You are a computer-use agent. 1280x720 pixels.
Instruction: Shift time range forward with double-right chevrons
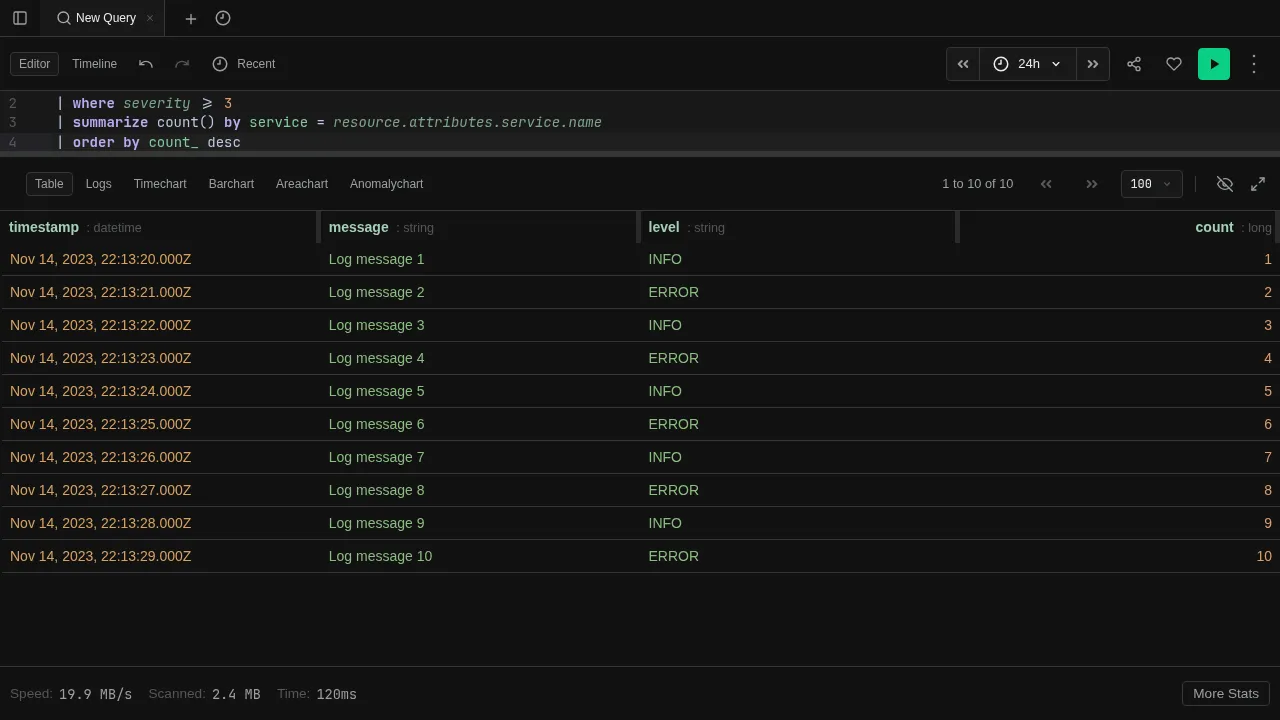tap(1092, 64)
